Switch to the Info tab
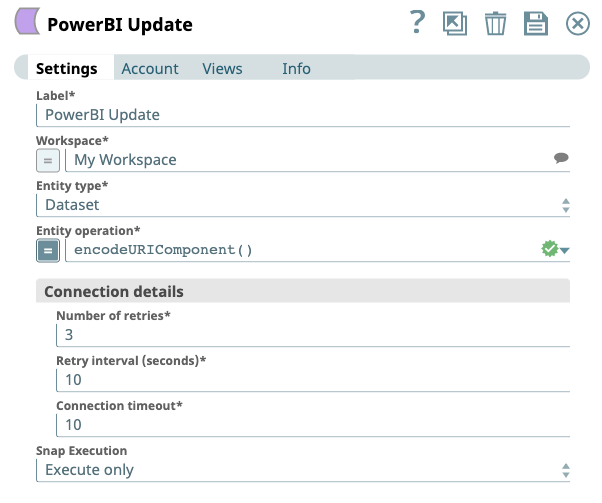 (x=296, y=69)
